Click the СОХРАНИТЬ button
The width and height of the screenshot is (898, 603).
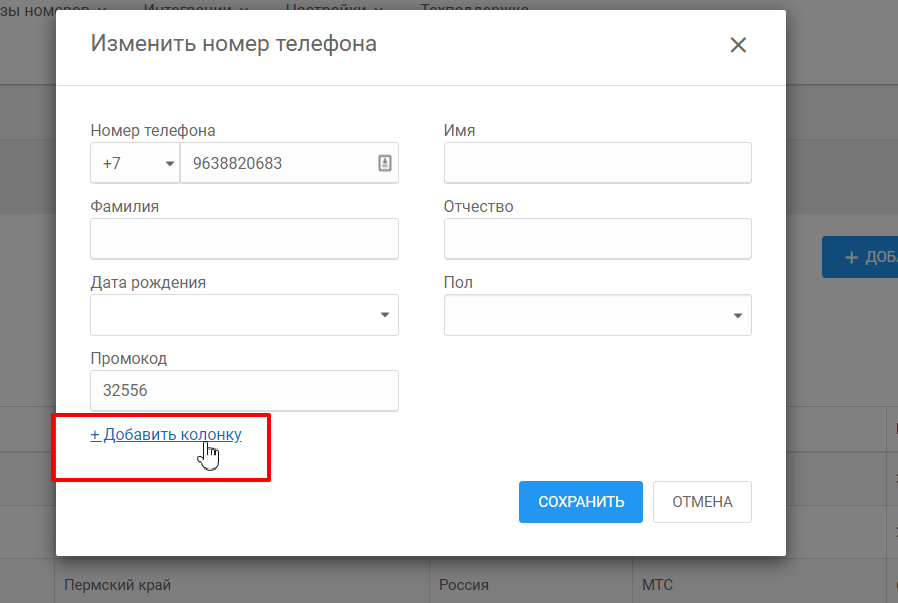click(x=581, y=502)
